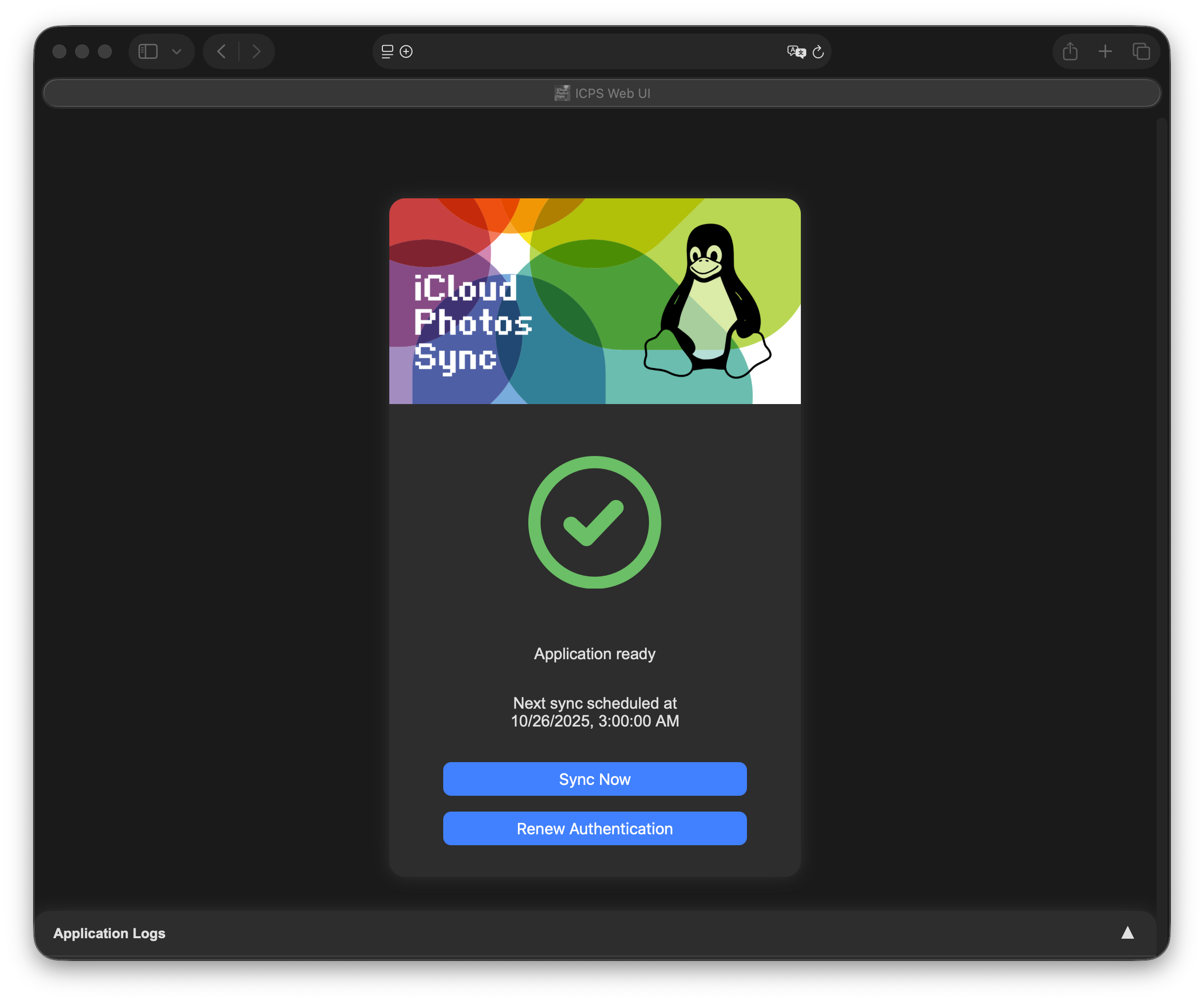Open a new tab
Screen dimensions: 1204x1002
[x=1106, y=51]
